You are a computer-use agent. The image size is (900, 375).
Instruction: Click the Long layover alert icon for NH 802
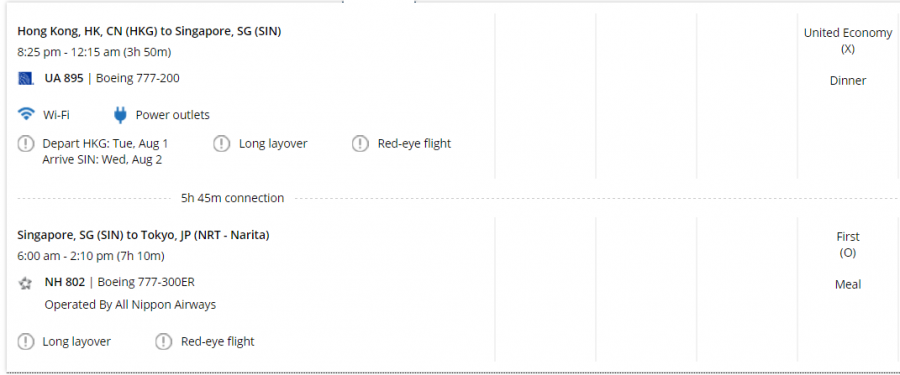(26, 342)
